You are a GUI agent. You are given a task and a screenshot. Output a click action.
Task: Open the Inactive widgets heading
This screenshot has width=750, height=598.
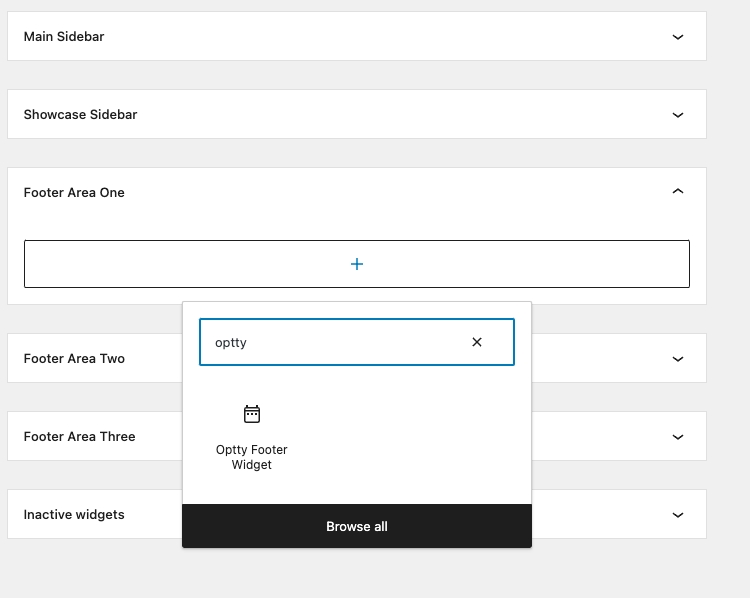tap(74, 514)
